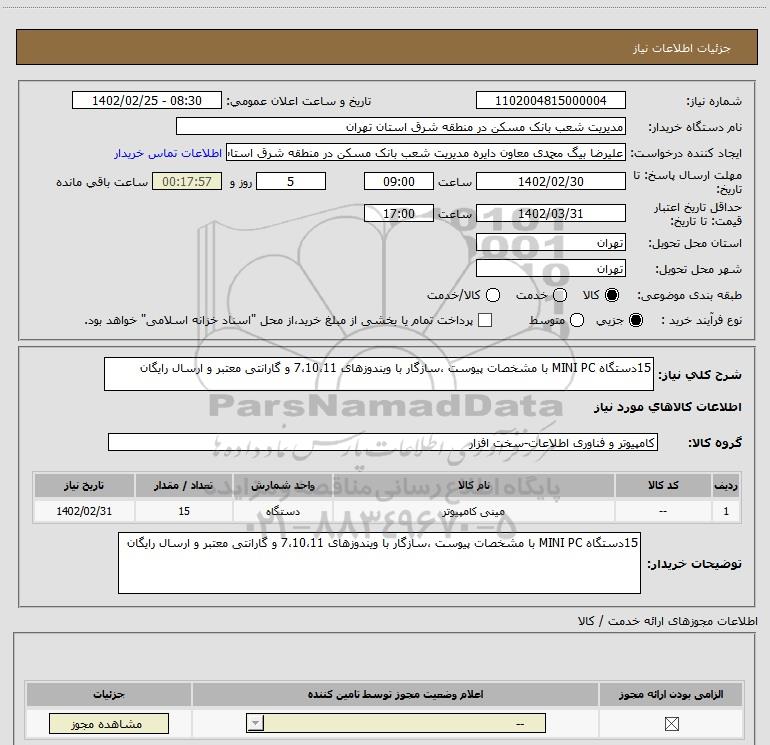Click the remaining days field showing 5
The width and height of the screenshot is (770, 745).
tap(291, 181)
